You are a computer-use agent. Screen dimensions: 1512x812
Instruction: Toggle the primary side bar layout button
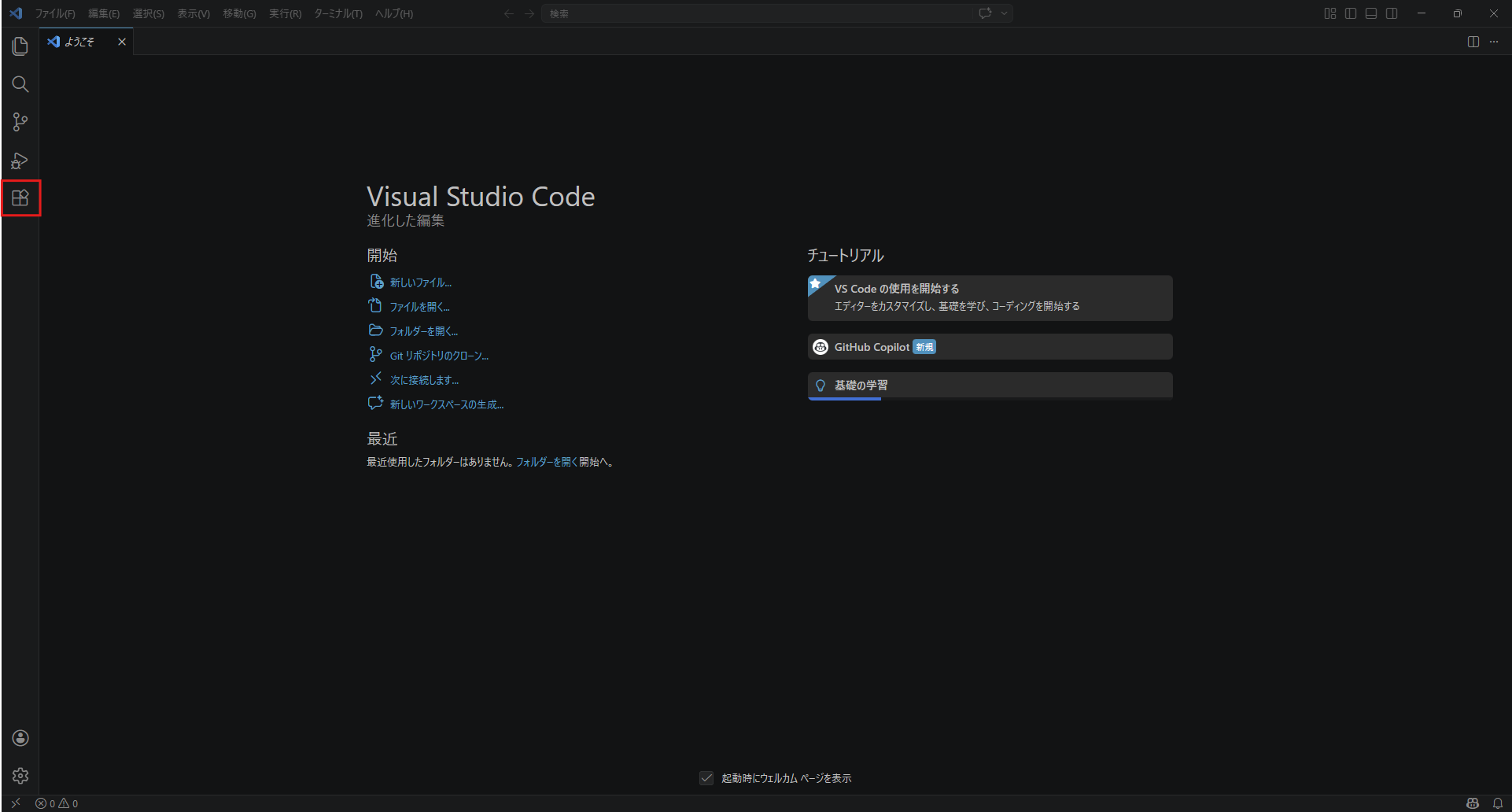[1351, 13]
